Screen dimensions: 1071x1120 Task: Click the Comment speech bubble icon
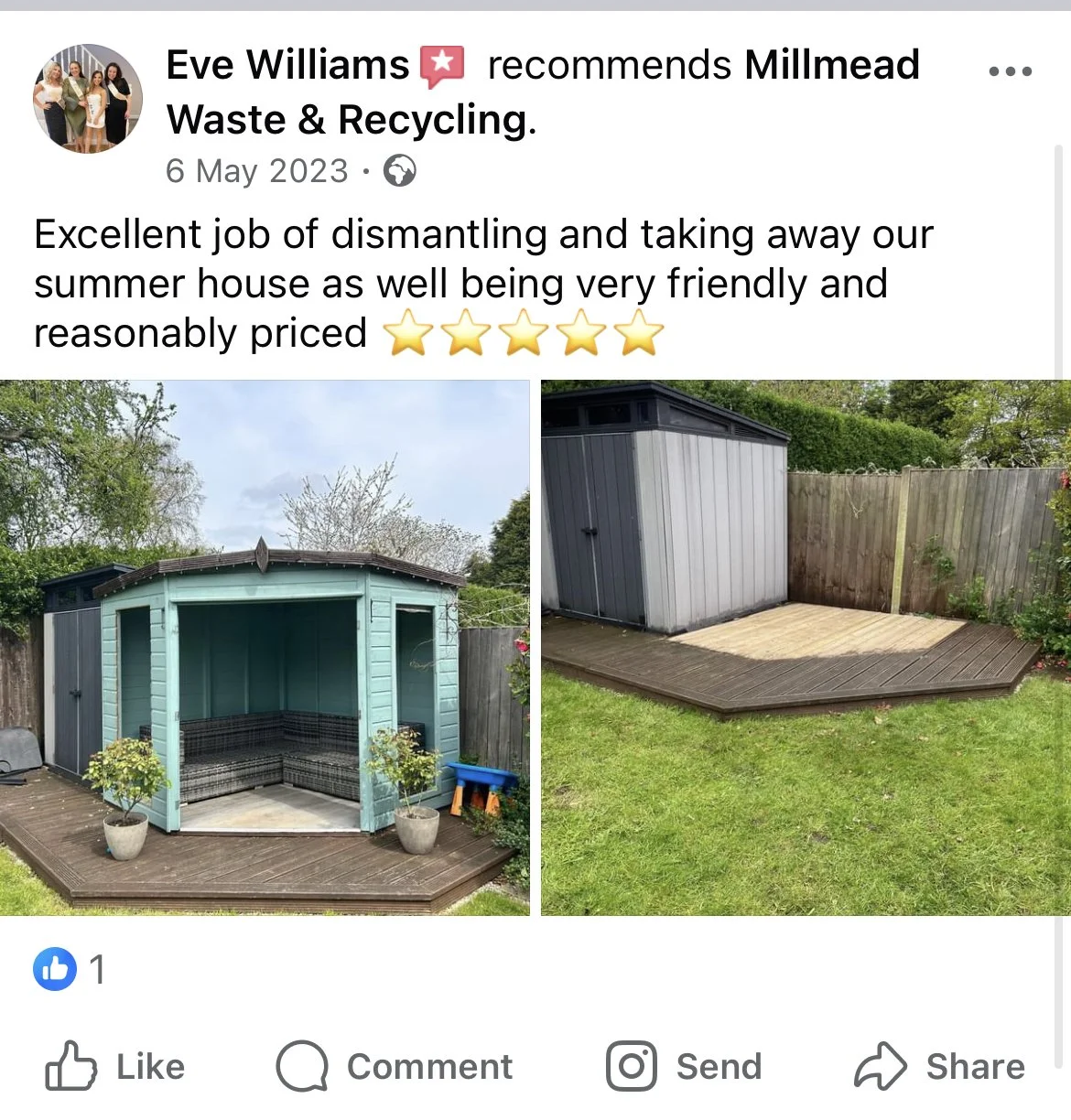tap(302, 1066)
